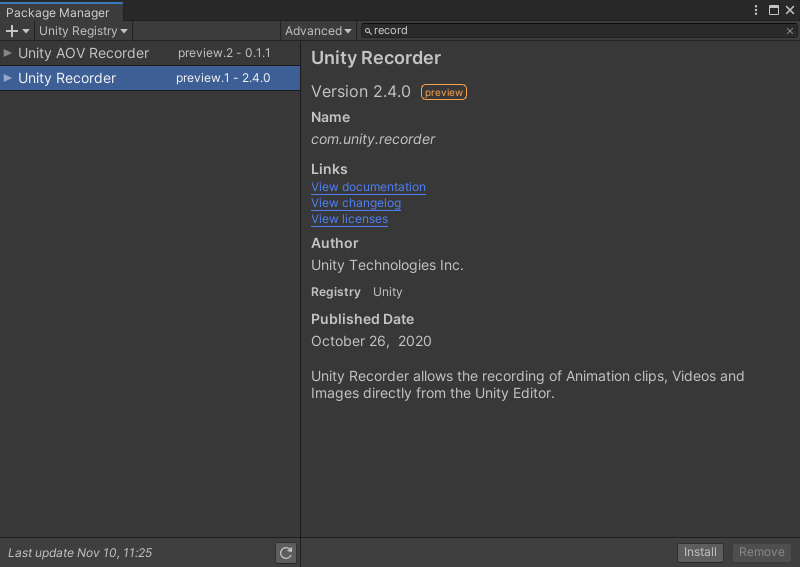
Task: Clear the search field with the X icon
Action: coord(789,31)
